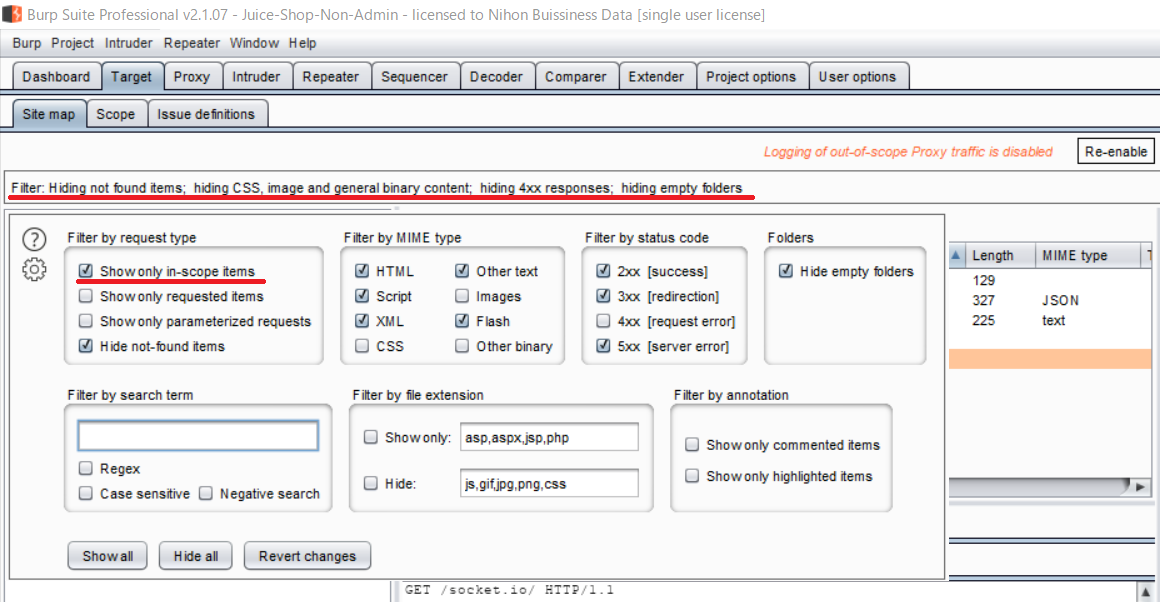Click the Filter summary bar
The width and height of the screenshot is (1160, 602).
(x=581, y=188)
